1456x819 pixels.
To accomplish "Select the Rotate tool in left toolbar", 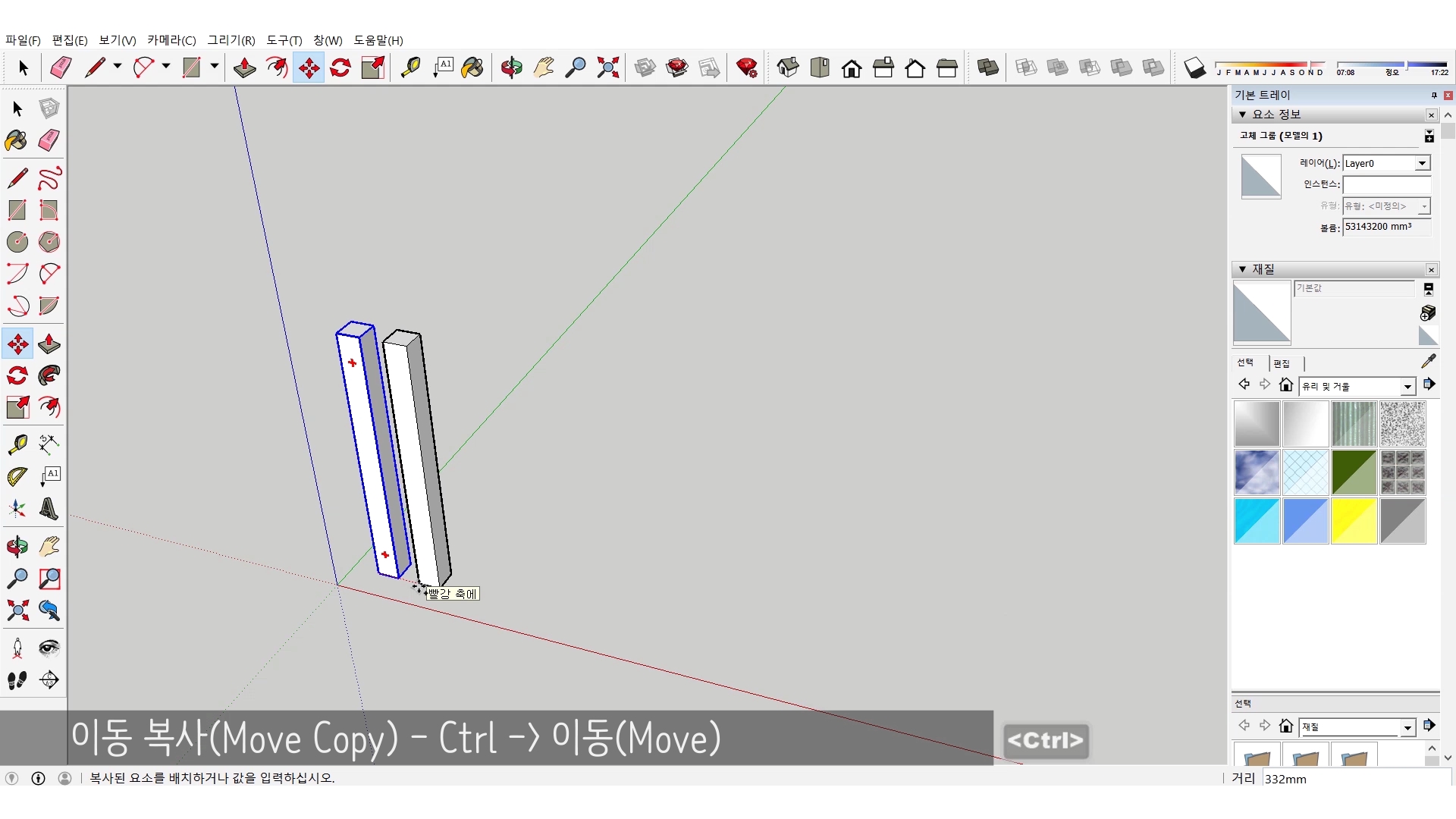I will pos(17,376).
